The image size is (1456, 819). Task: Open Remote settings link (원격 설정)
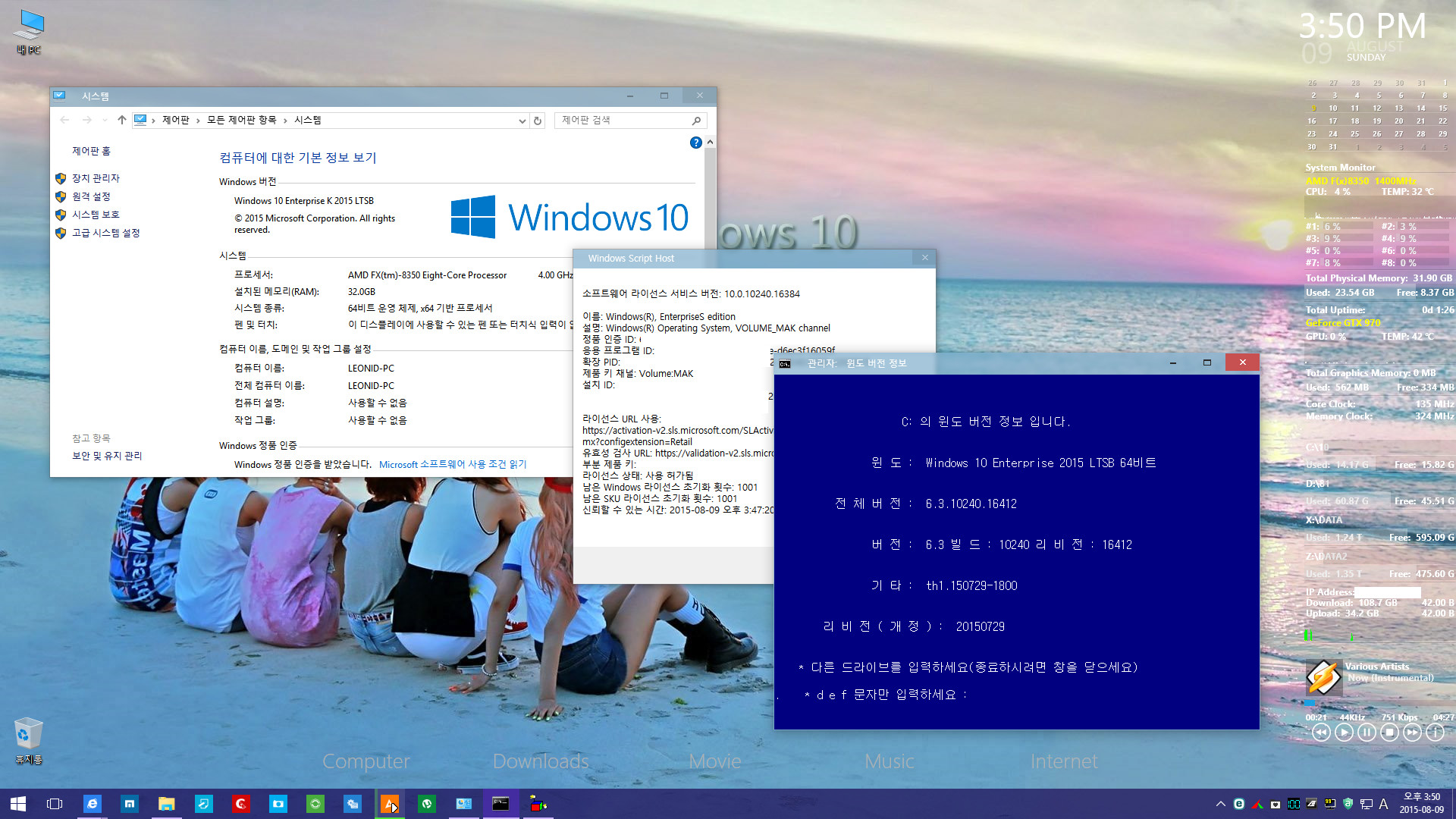pos(91,196)
